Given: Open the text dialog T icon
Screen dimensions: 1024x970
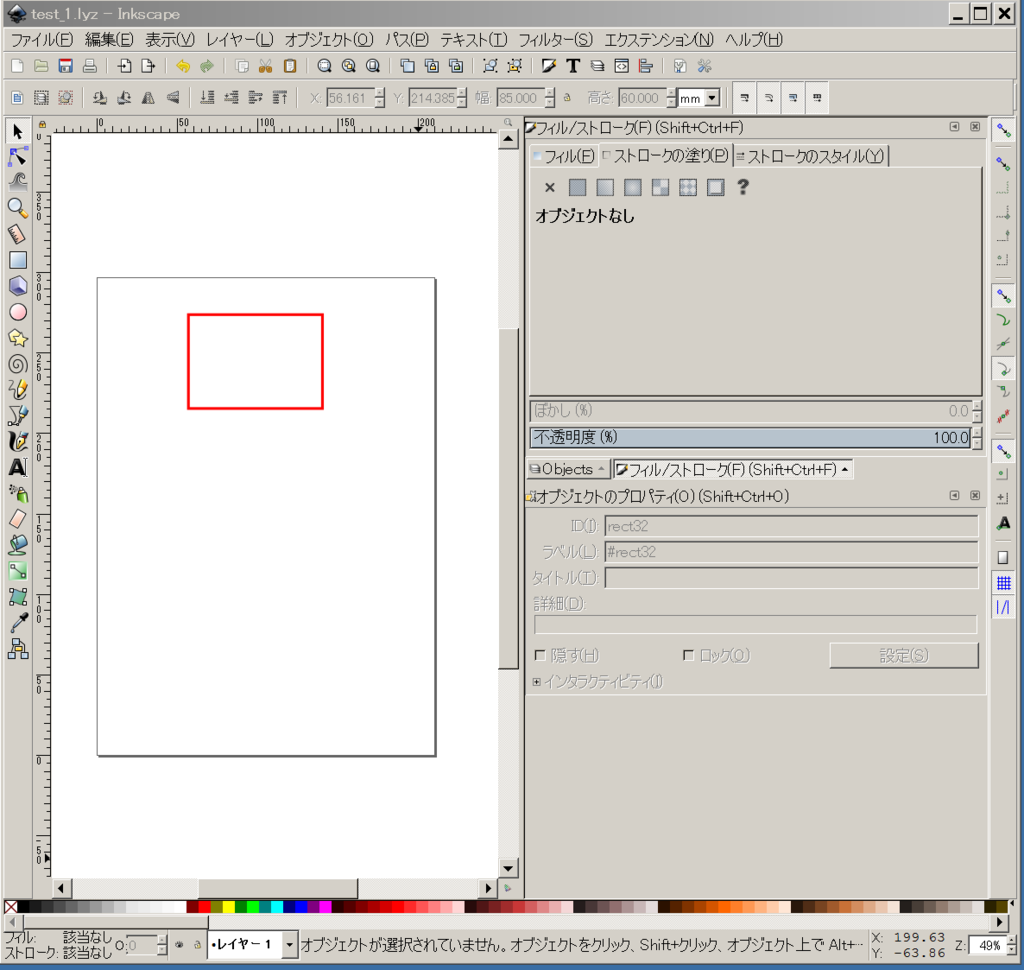Looking at the screenshot, I should point(573,66).
